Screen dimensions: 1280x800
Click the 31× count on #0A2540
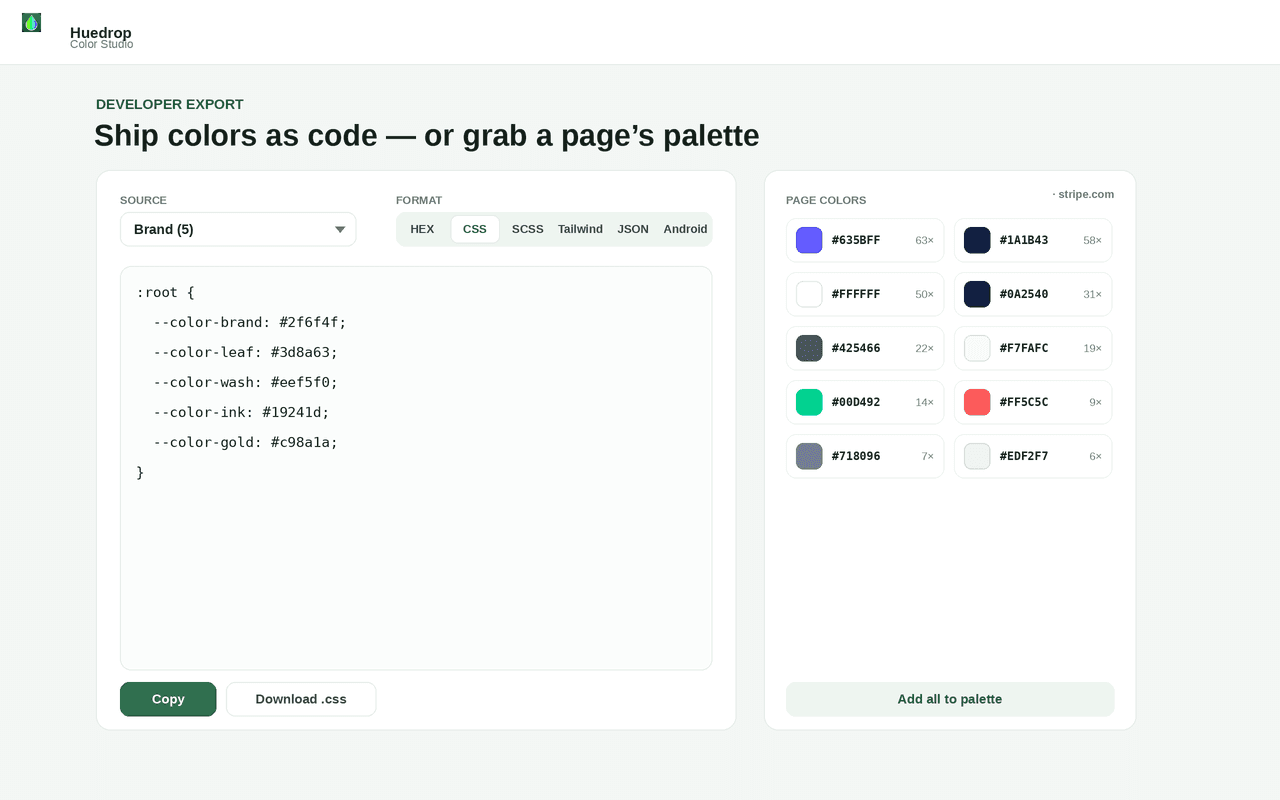[1092, 294]
